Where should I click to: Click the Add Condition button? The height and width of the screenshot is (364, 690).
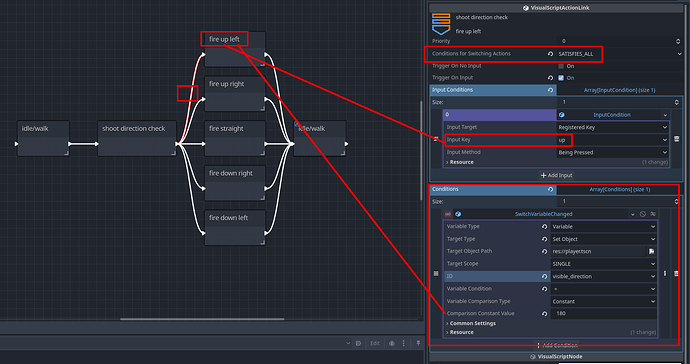[556, 345]
